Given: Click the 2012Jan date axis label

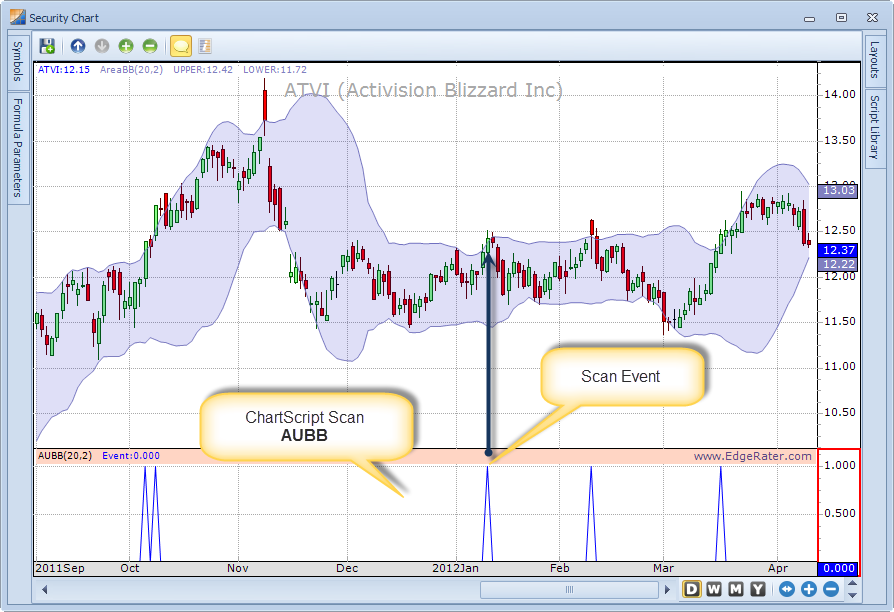Looking at the screenshot, I should click(x=456, y=569).
